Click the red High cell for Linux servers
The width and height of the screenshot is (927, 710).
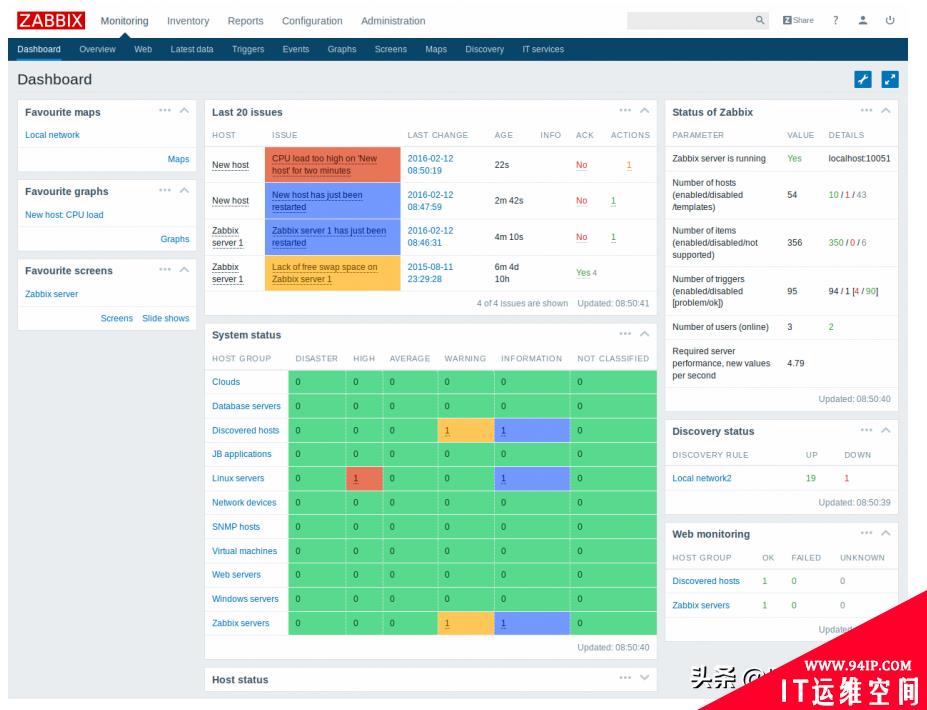pyautogui.click(x=364, y=478)
